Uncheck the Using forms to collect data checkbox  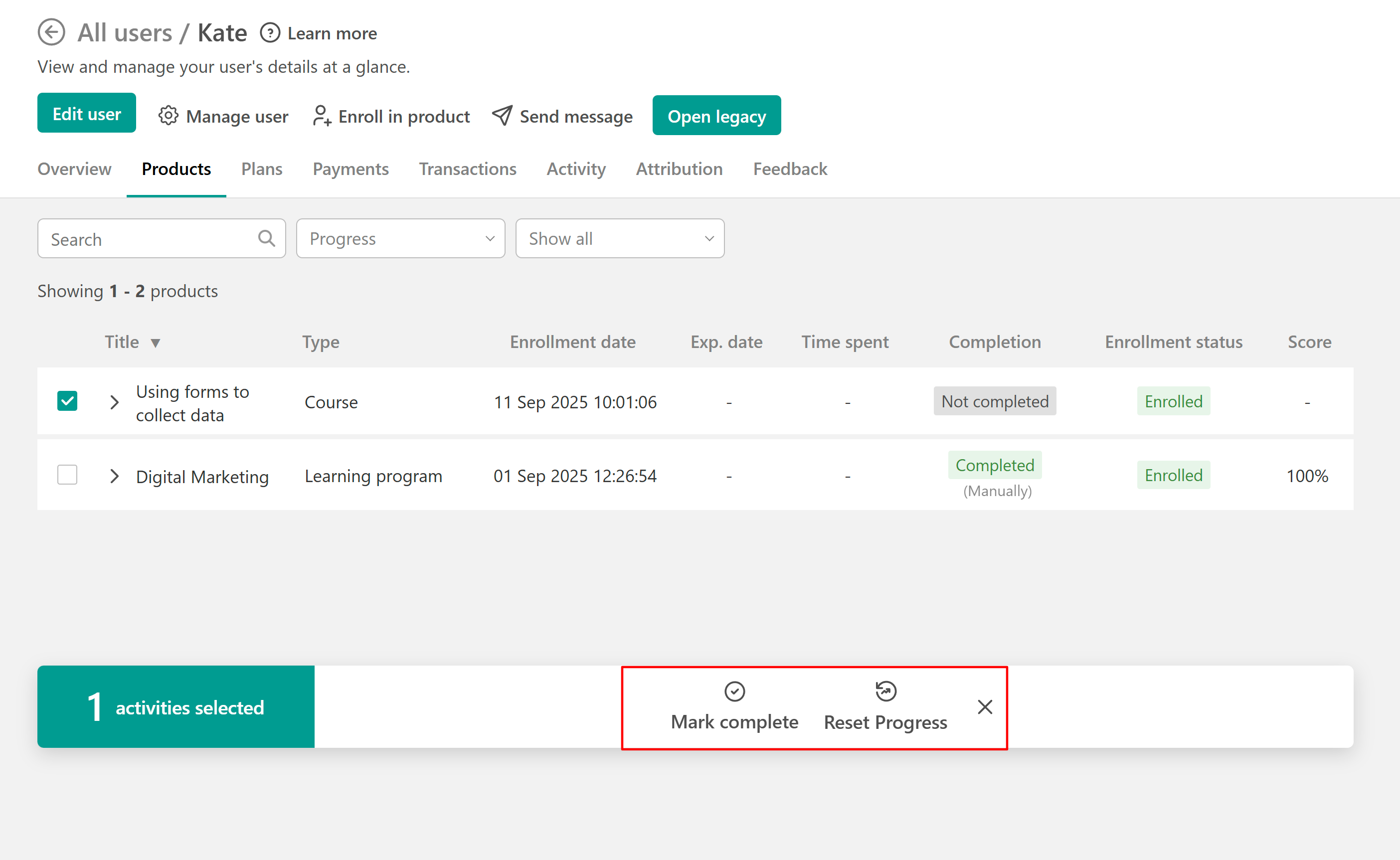[67, 401]
